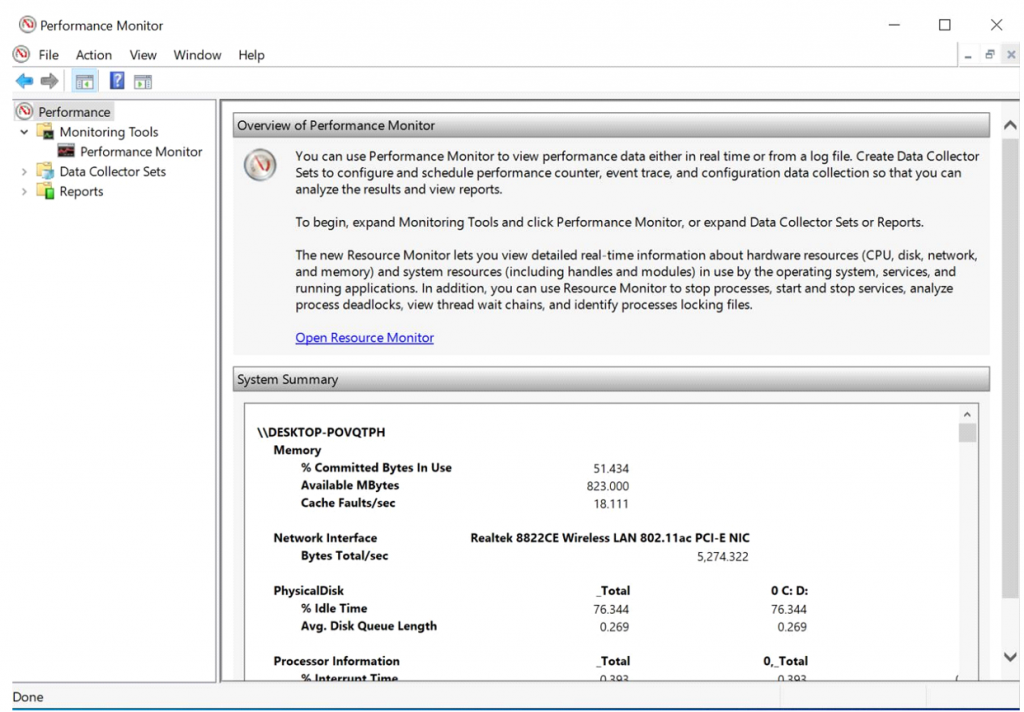1024x712 pixels.
Task: Click the show/hide action pane toolbar icon
Action: coord(142,80)
